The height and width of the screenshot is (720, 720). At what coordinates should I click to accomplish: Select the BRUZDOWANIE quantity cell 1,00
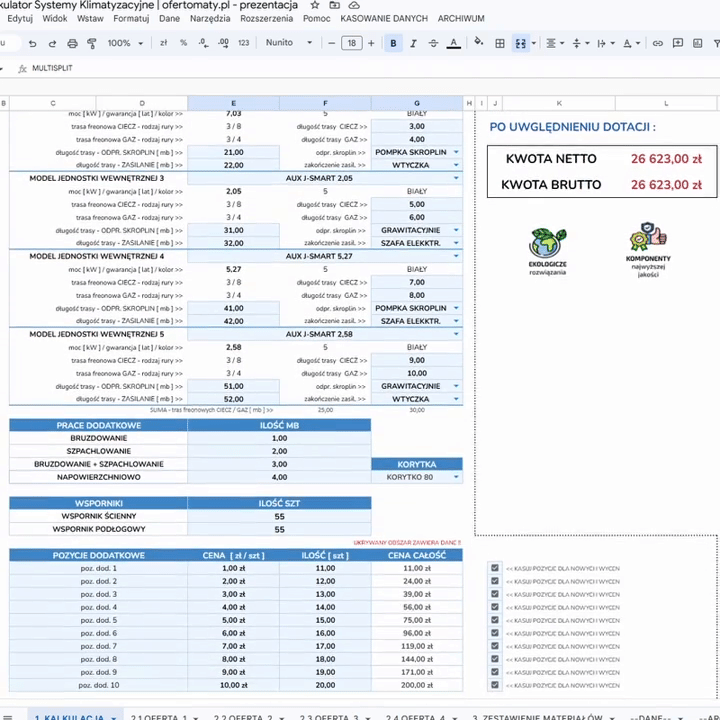279,438
